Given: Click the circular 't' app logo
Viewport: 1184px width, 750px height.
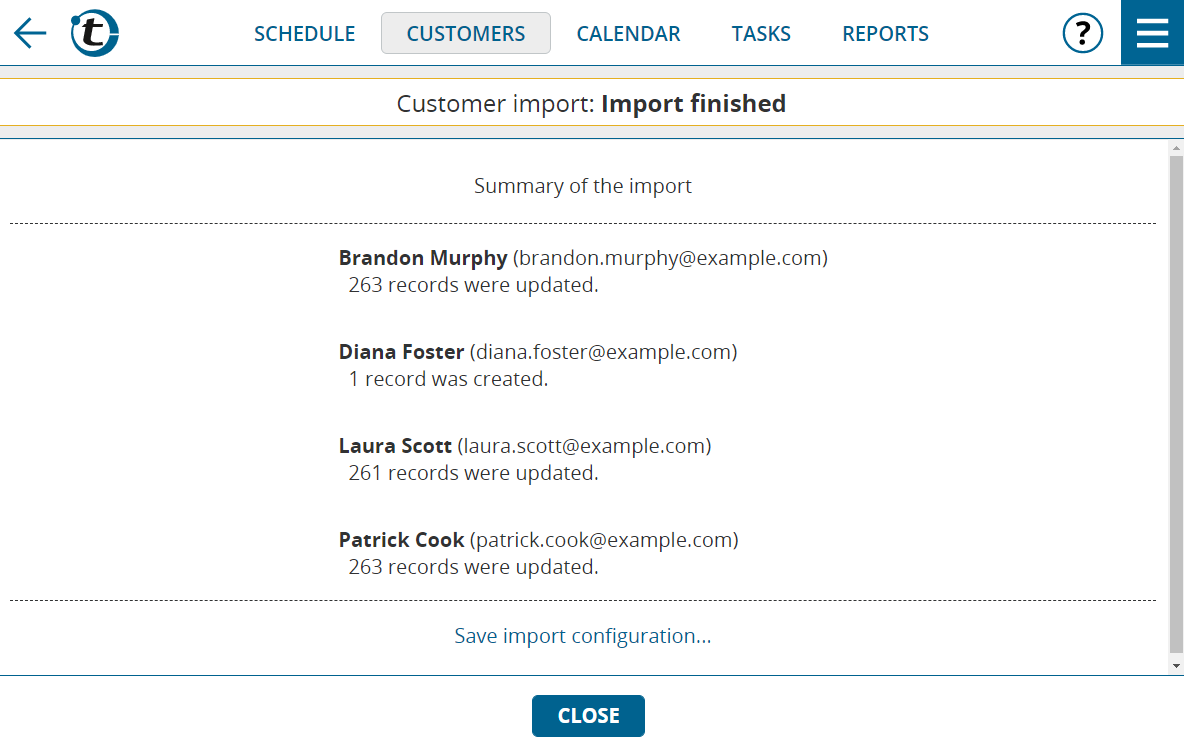Looking at the screenshot, I should [x=94, y=33].
